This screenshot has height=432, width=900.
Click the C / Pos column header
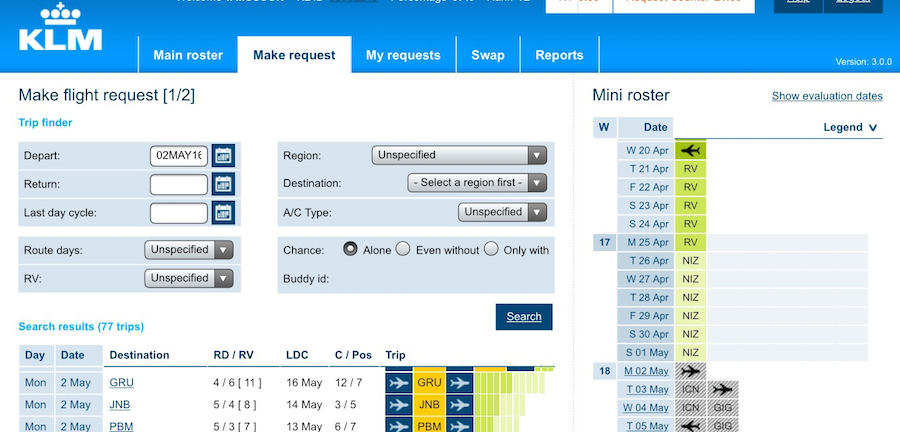click(353, 355)
